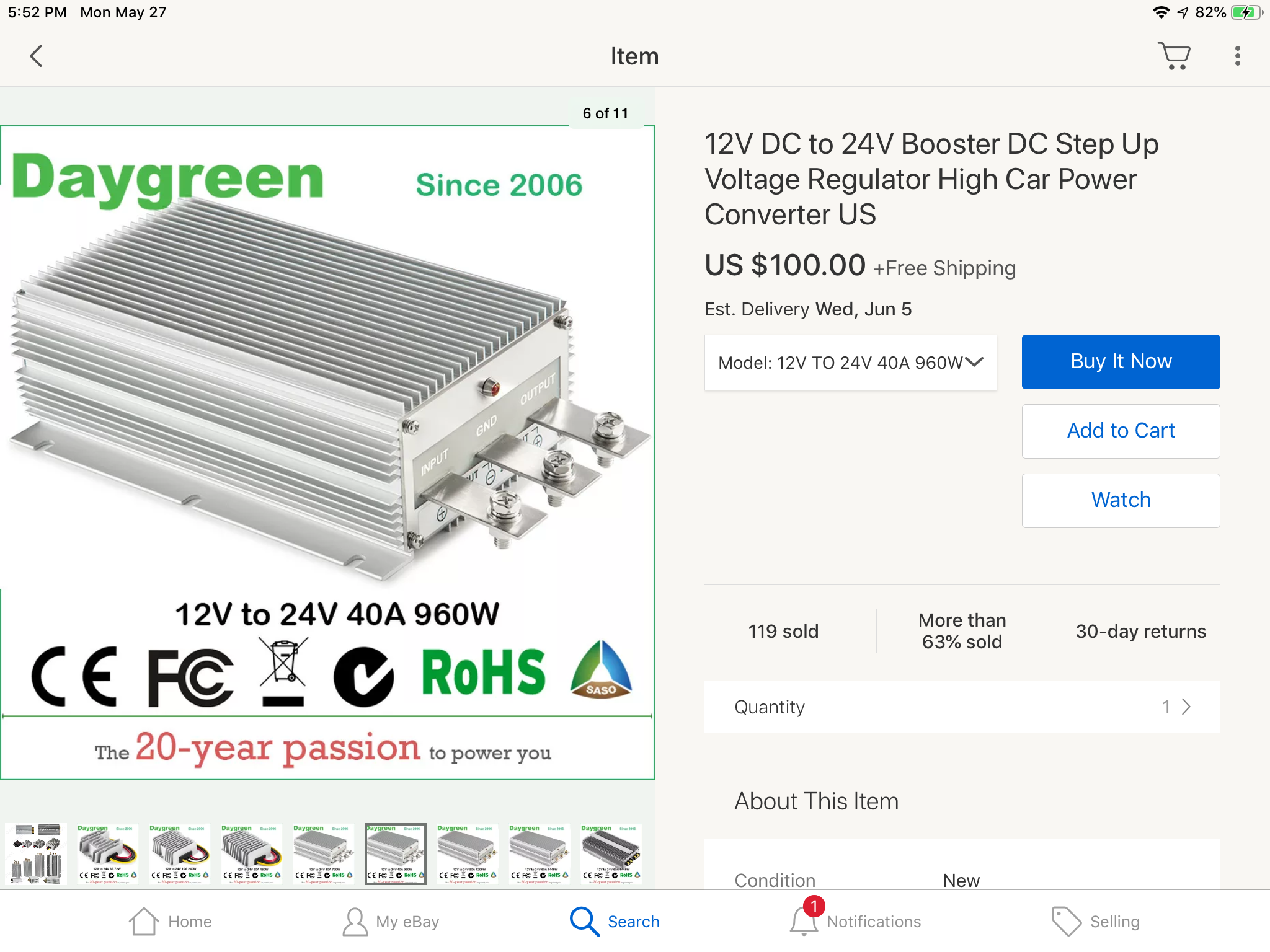Screen dimensions: 1270x952
Task: Tap 'Est. Delivery Wed, Jun 5'
Action: 808,309
